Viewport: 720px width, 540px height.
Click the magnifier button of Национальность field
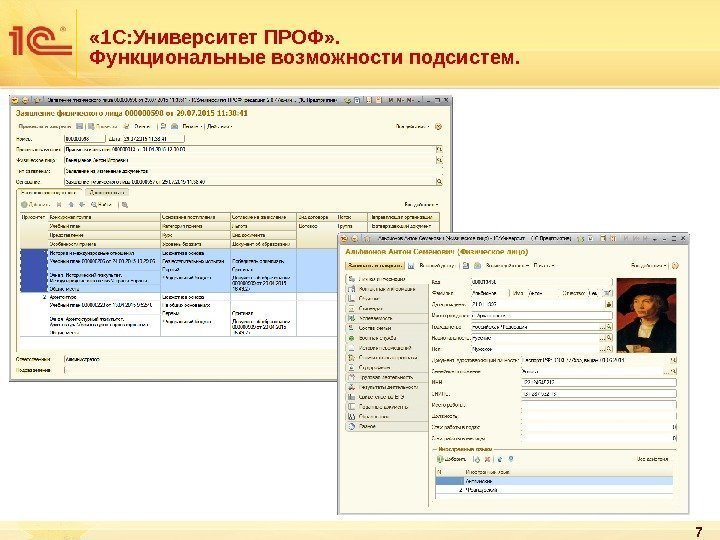(609, 338)
